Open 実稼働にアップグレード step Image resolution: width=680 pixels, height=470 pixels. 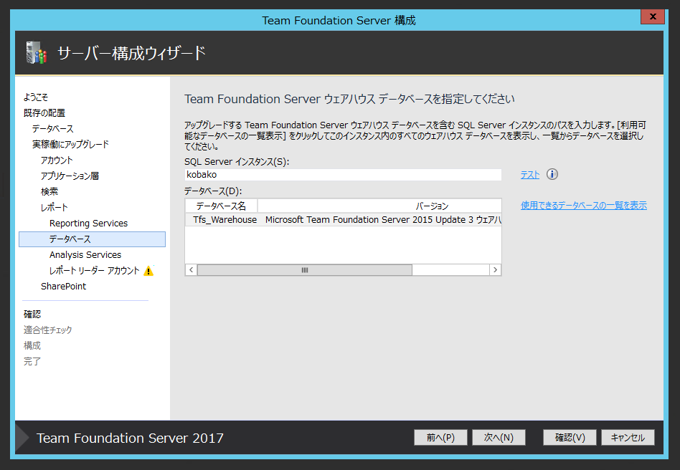70,144
